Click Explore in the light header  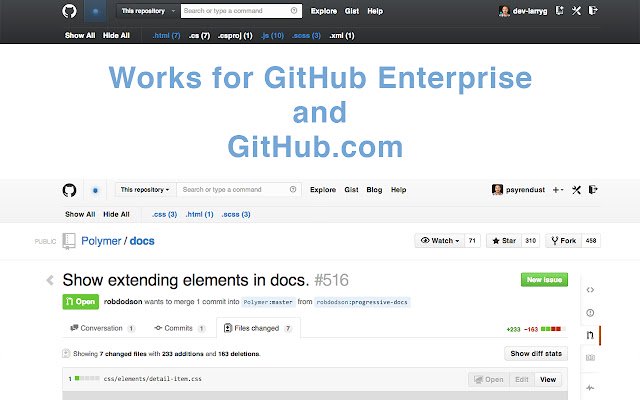(323, 190)
